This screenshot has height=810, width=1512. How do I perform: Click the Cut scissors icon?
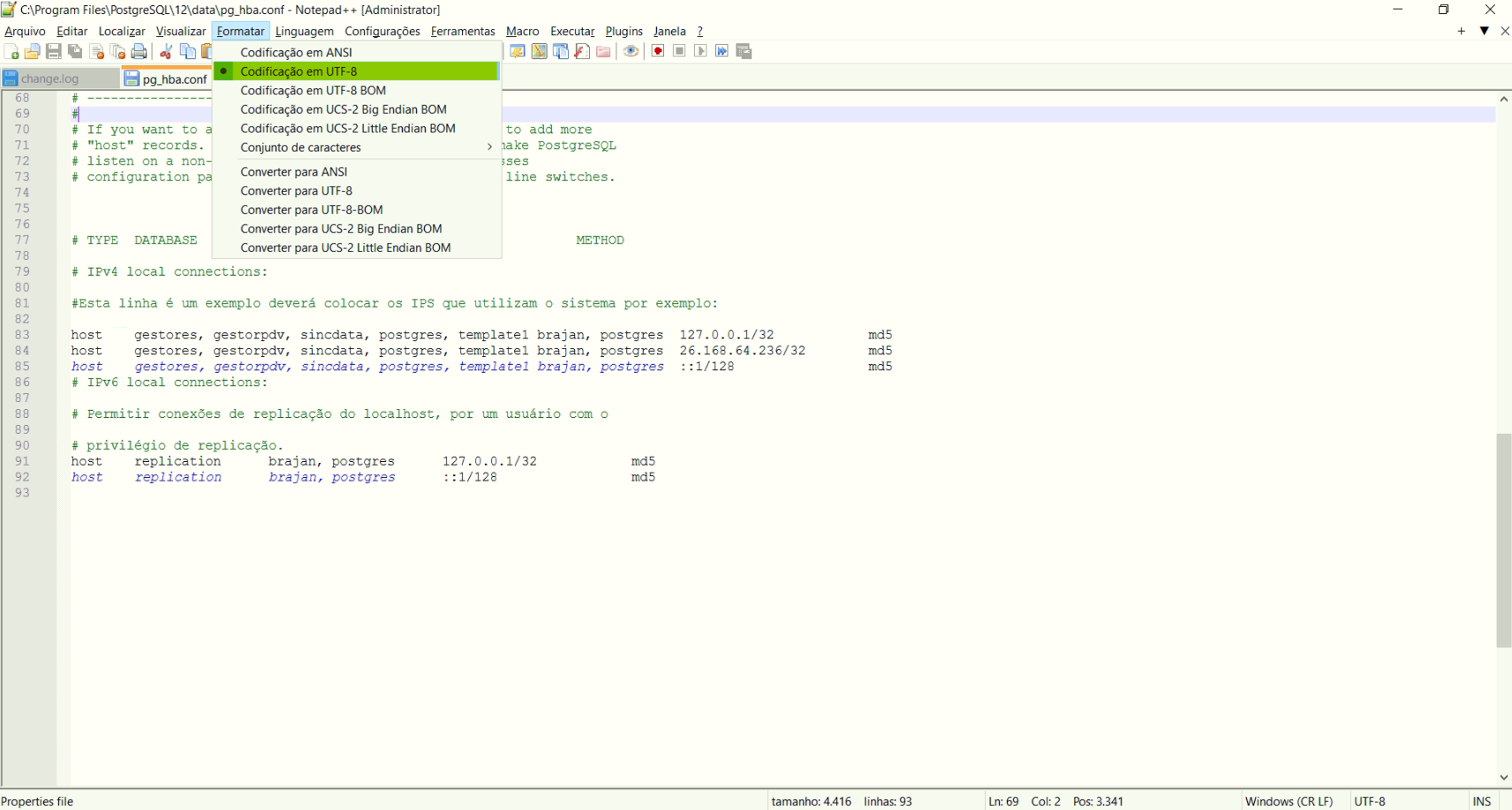pyautogui.click(x=165, y=52)
